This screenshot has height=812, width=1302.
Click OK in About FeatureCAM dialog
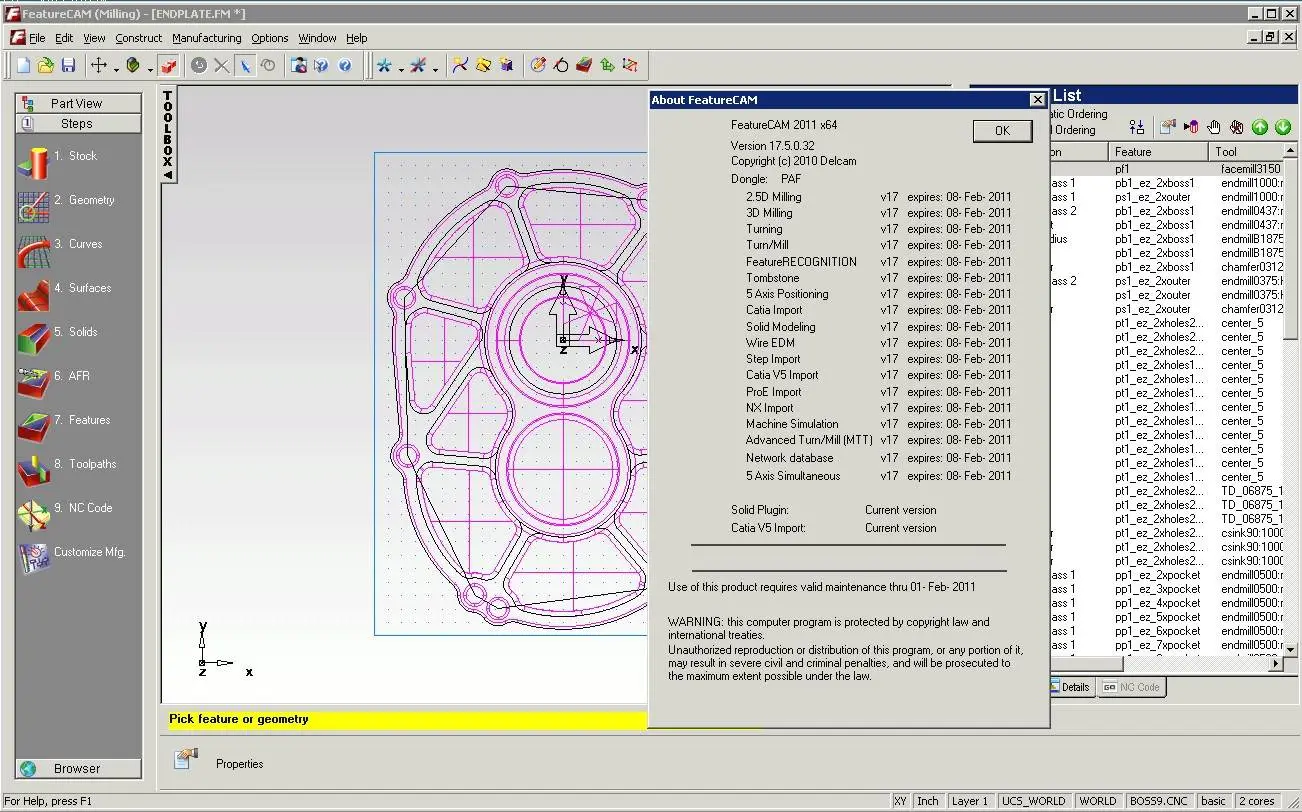pyautogui.click(x=1002, y=130)
